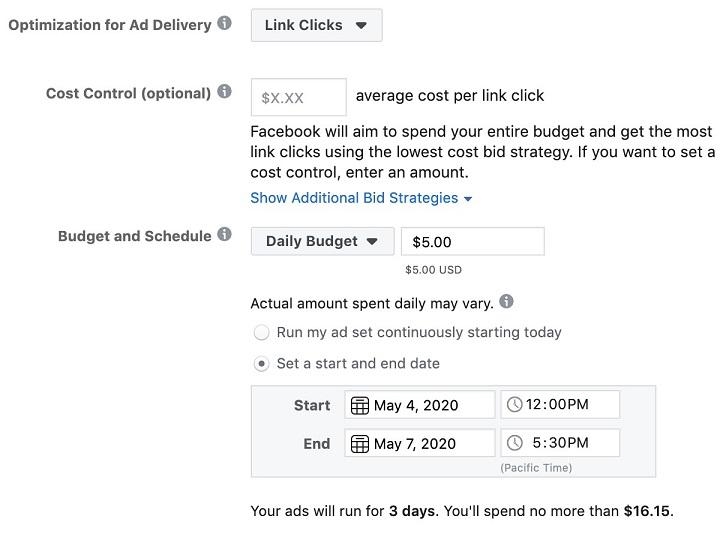Expand Show Additional Bid Strategies
Viewport: 726px width, 534px height.
(x=354, y=198)
